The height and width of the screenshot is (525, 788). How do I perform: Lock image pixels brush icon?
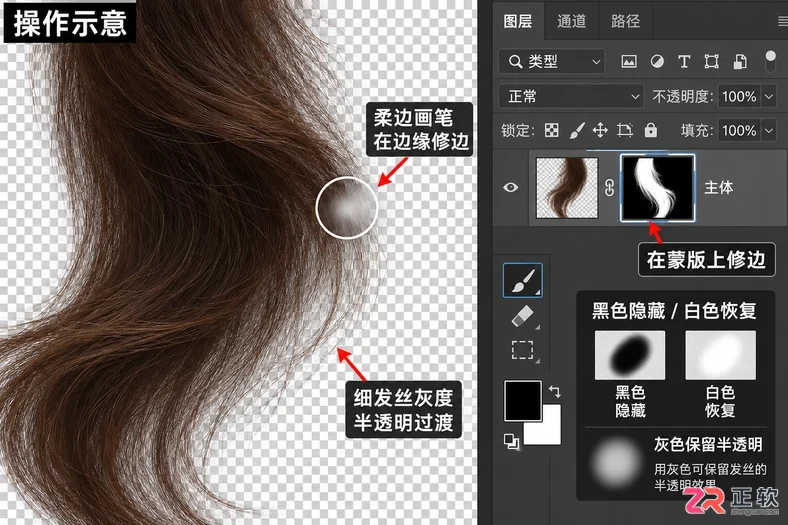point(576,131)
